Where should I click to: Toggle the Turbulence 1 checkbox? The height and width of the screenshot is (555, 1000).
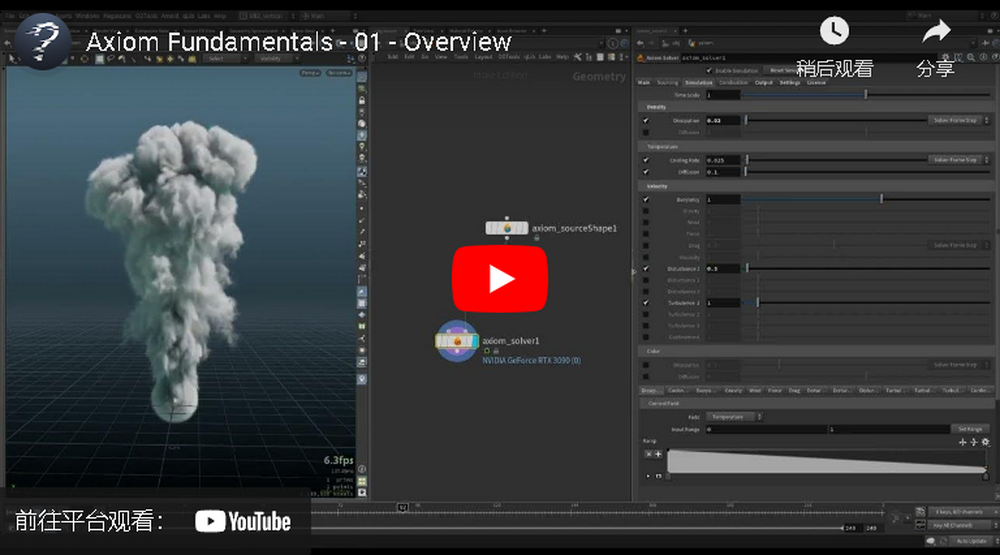(x=646, y=303)
